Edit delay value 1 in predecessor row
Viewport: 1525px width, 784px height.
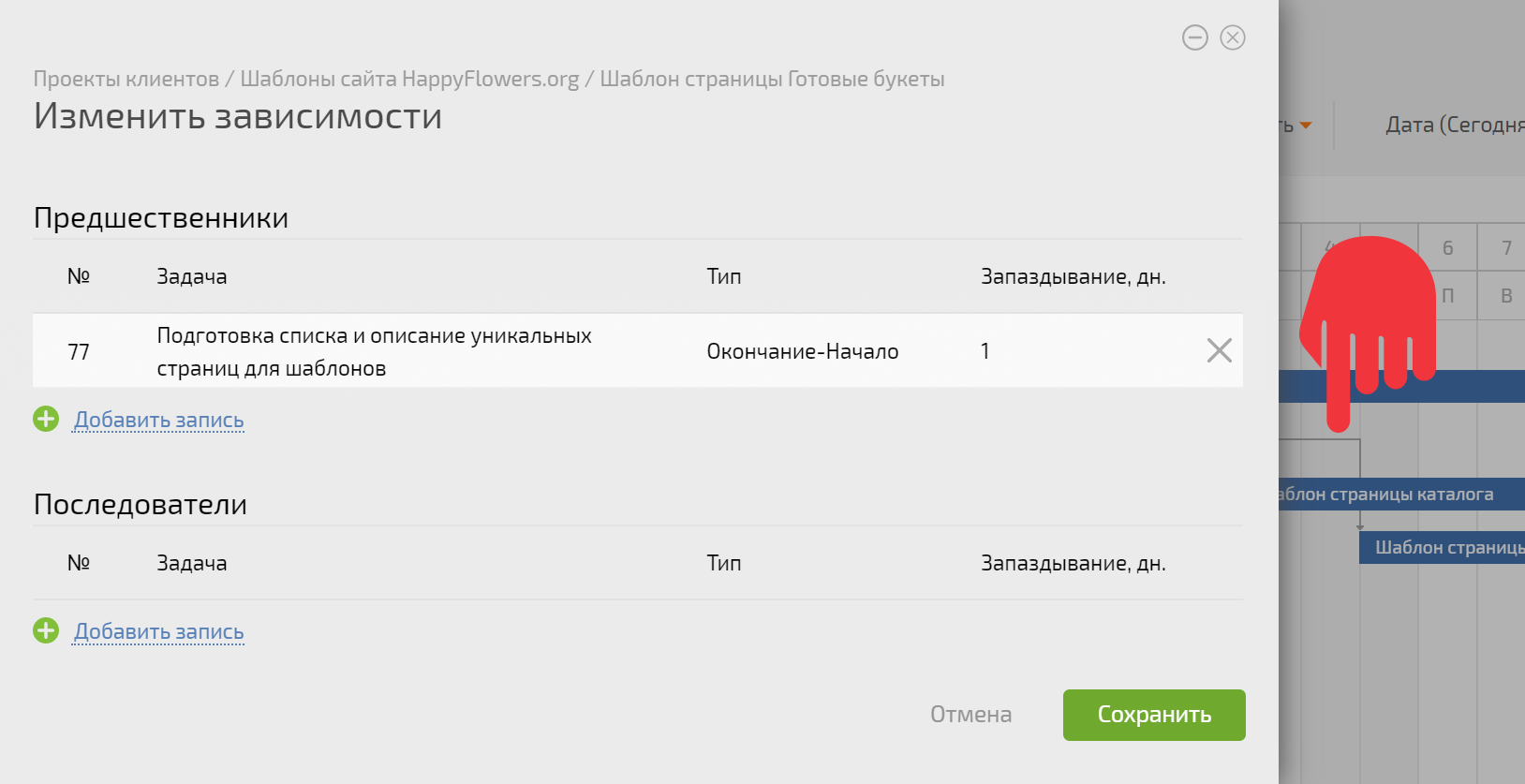pyautogui.click(x=985, y=351)
